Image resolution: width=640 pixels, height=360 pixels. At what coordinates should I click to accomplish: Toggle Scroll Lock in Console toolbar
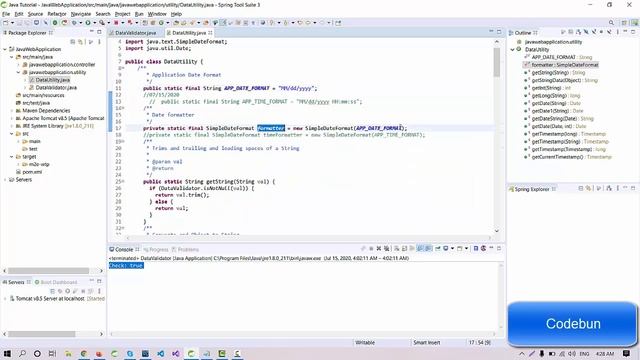coord(404,249)
